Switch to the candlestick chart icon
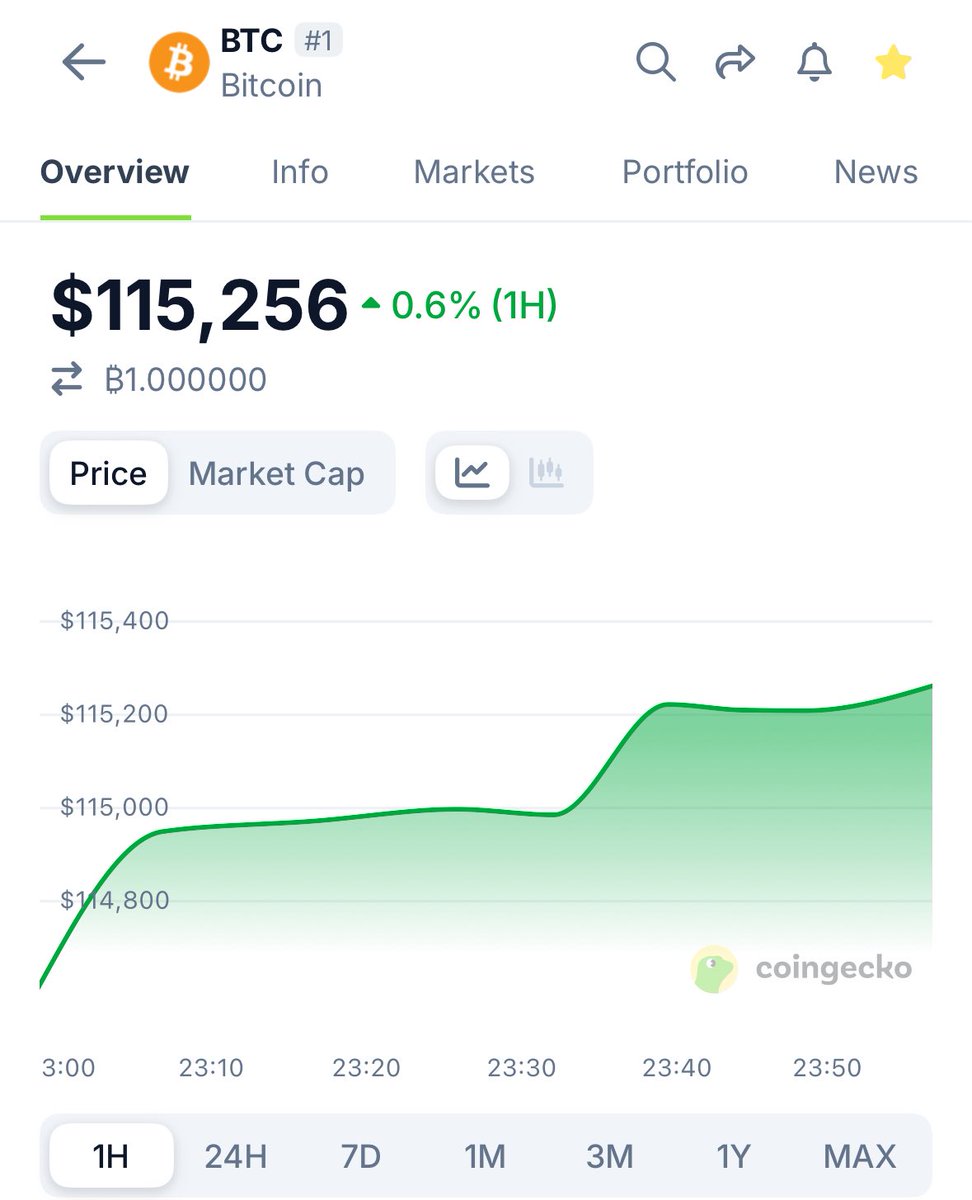The width and height of the screenshot is (972, 1200). coord(547,472)
